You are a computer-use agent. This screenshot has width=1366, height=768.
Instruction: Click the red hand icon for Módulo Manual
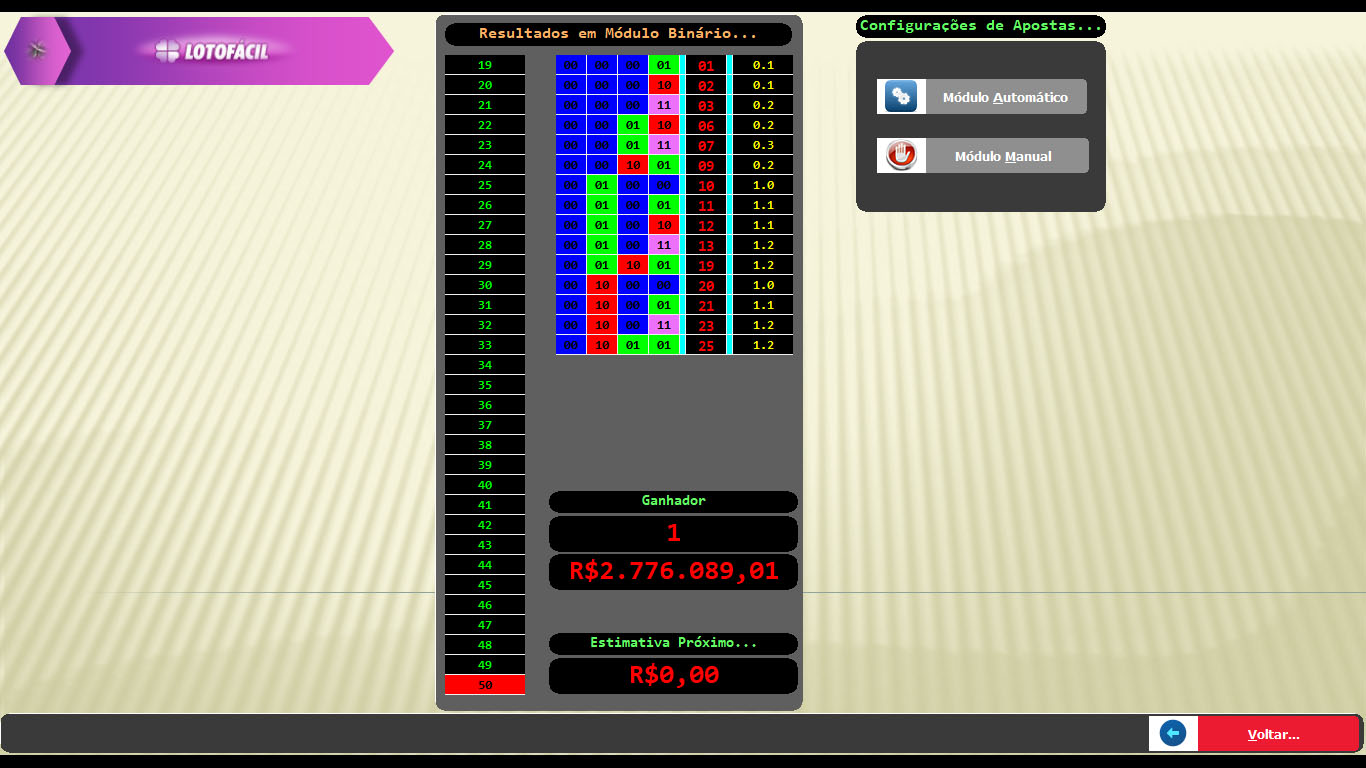tap(901, 156)
